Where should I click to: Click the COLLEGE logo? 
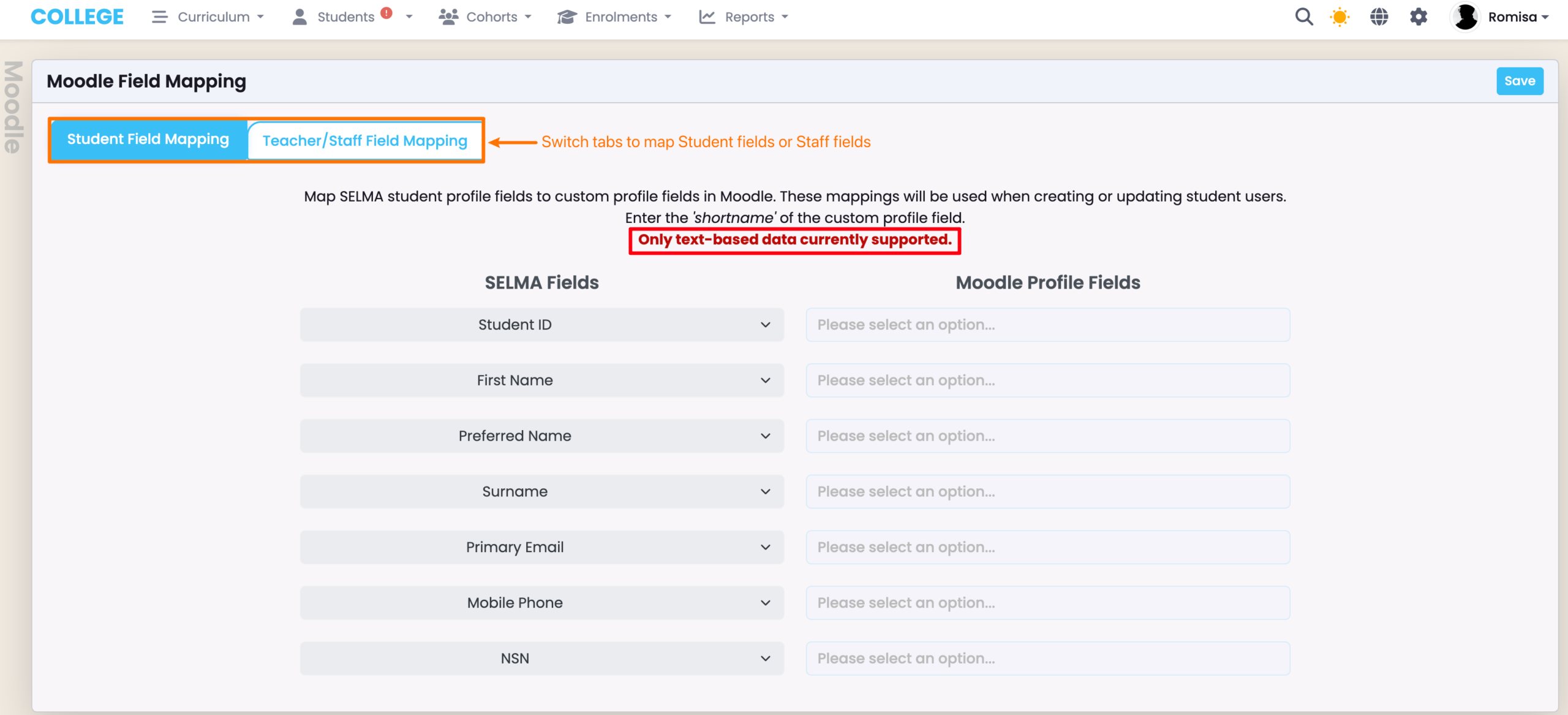pyautogui.click(x=77, y=17)
